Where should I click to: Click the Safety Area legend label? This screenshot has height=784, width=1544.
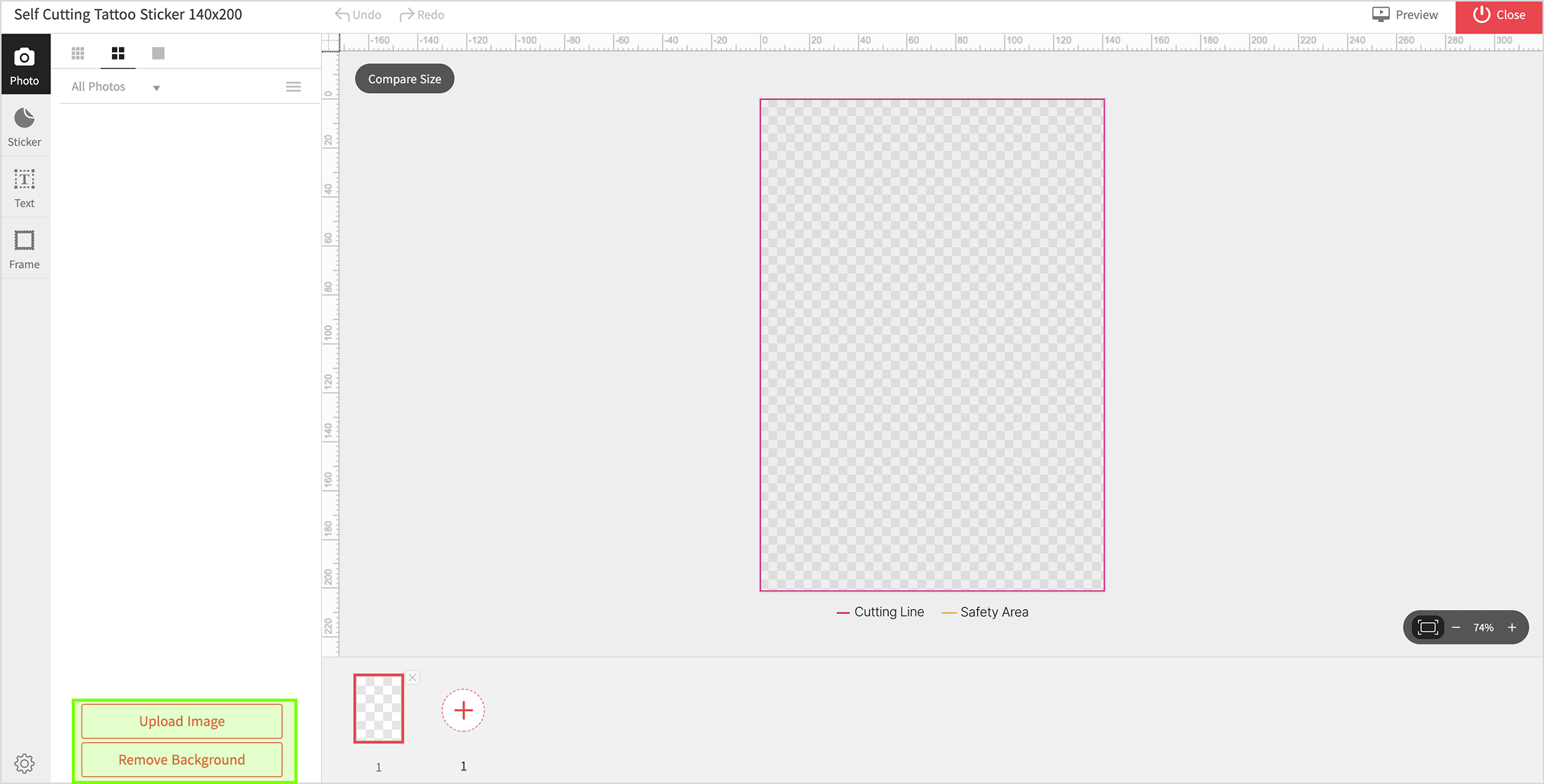pos(994,612)
